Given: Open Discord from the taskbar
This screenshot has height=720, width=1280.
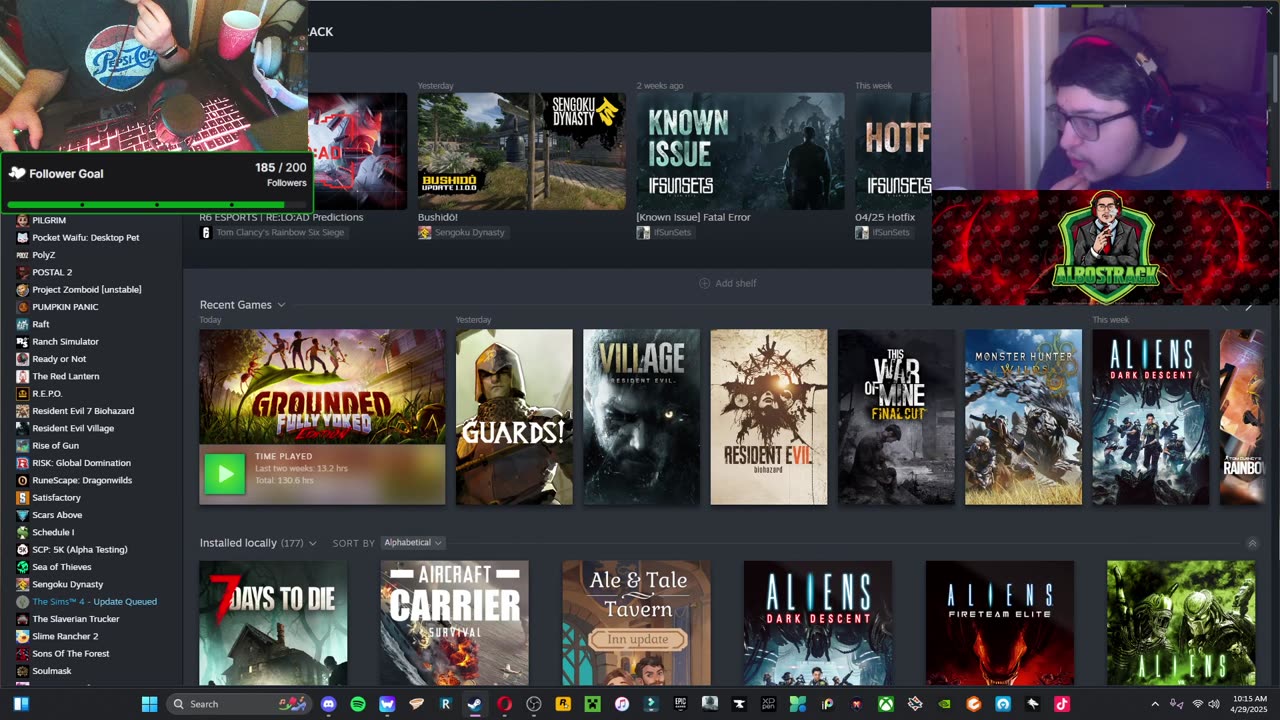Looking at the screenshot, I should [x=329, y=704].
